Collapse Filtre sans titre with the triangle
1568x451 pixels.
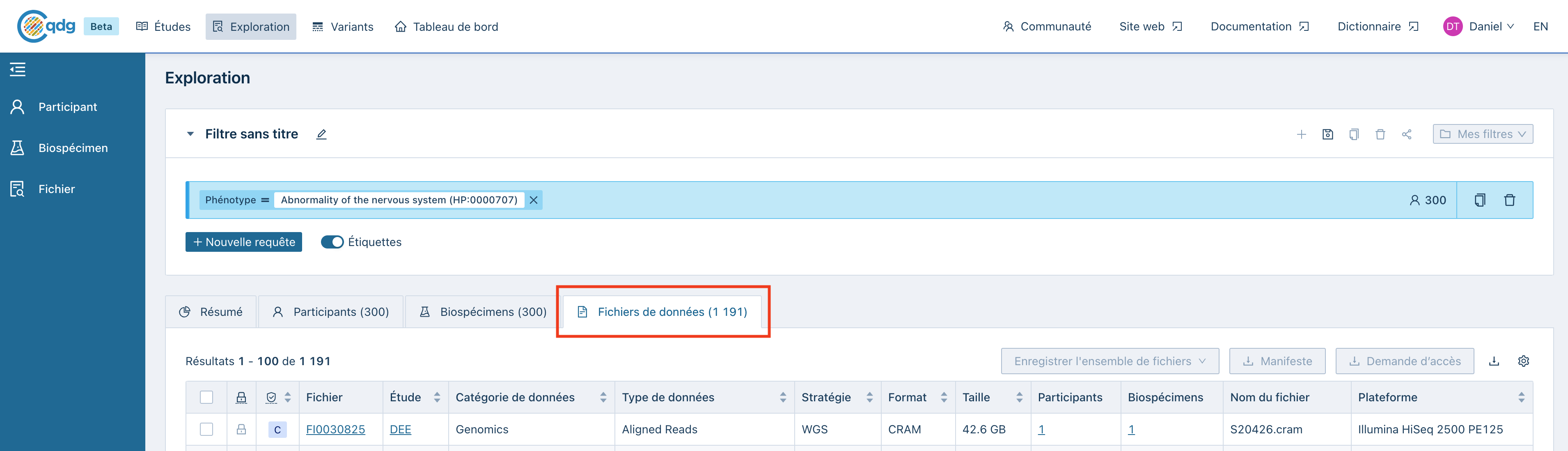(x=190, y=134)
